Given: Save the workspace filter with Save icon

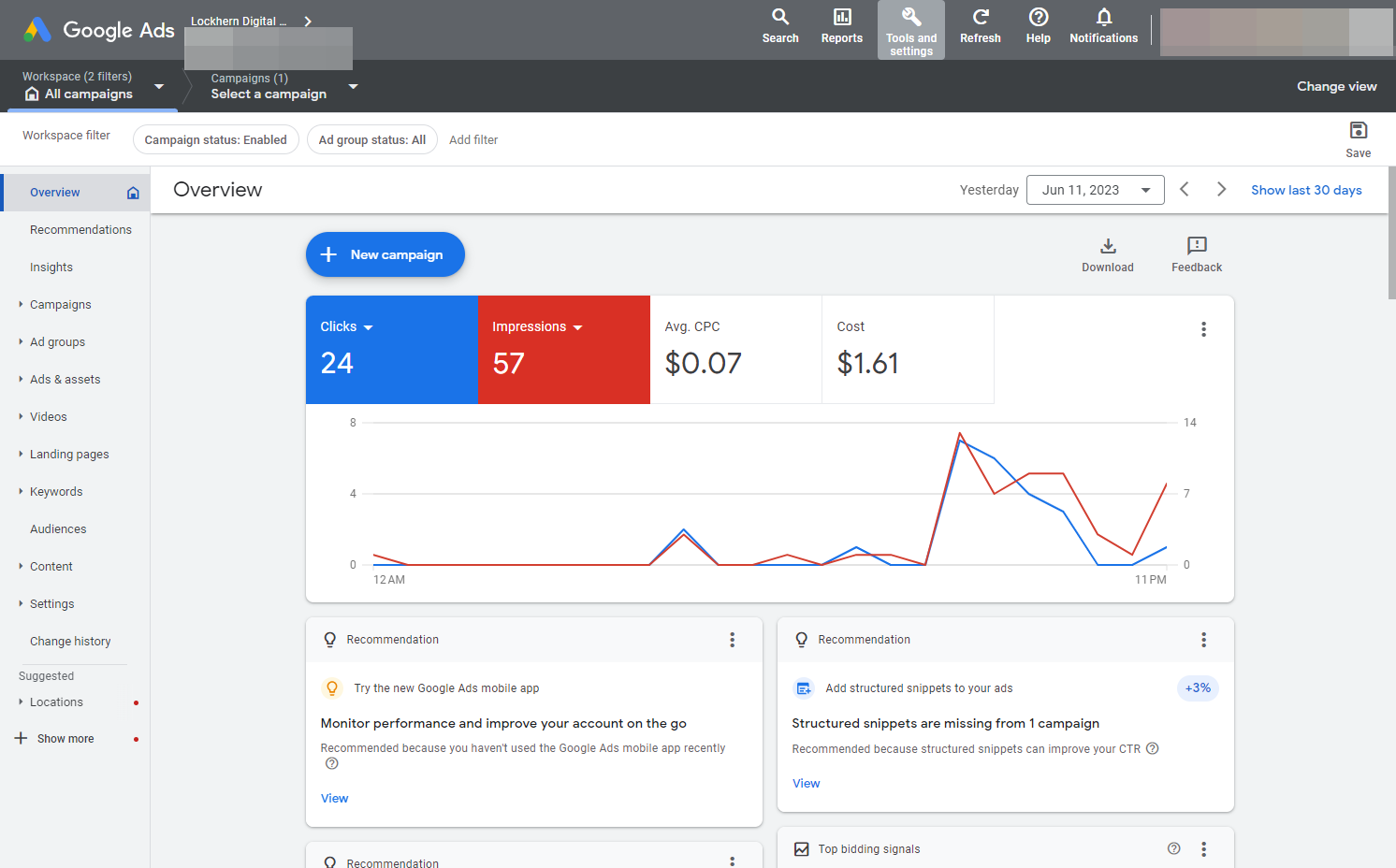Looking at the screenshot, I should tap(1358, 139).
